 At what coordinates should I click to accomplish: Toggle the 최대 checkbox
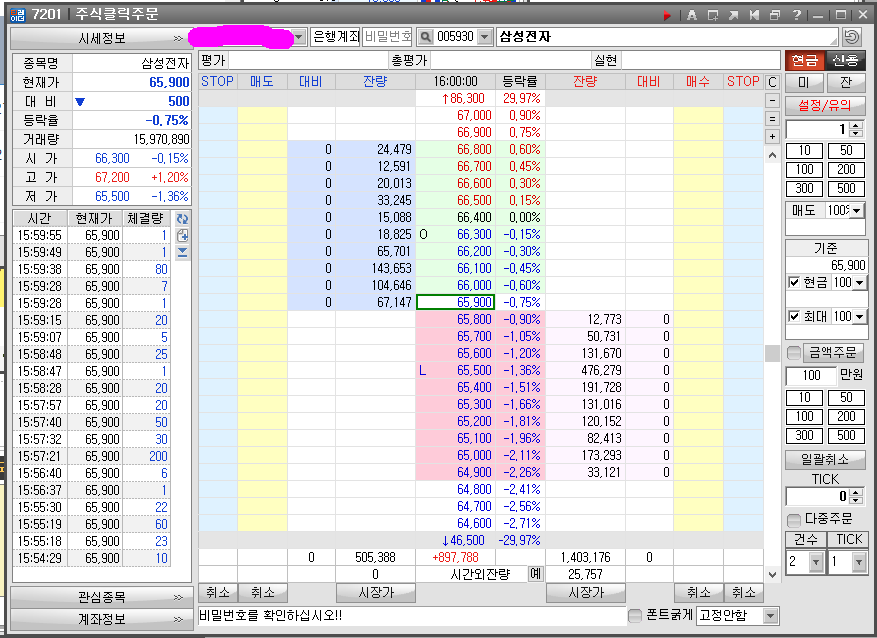point(794,316)
